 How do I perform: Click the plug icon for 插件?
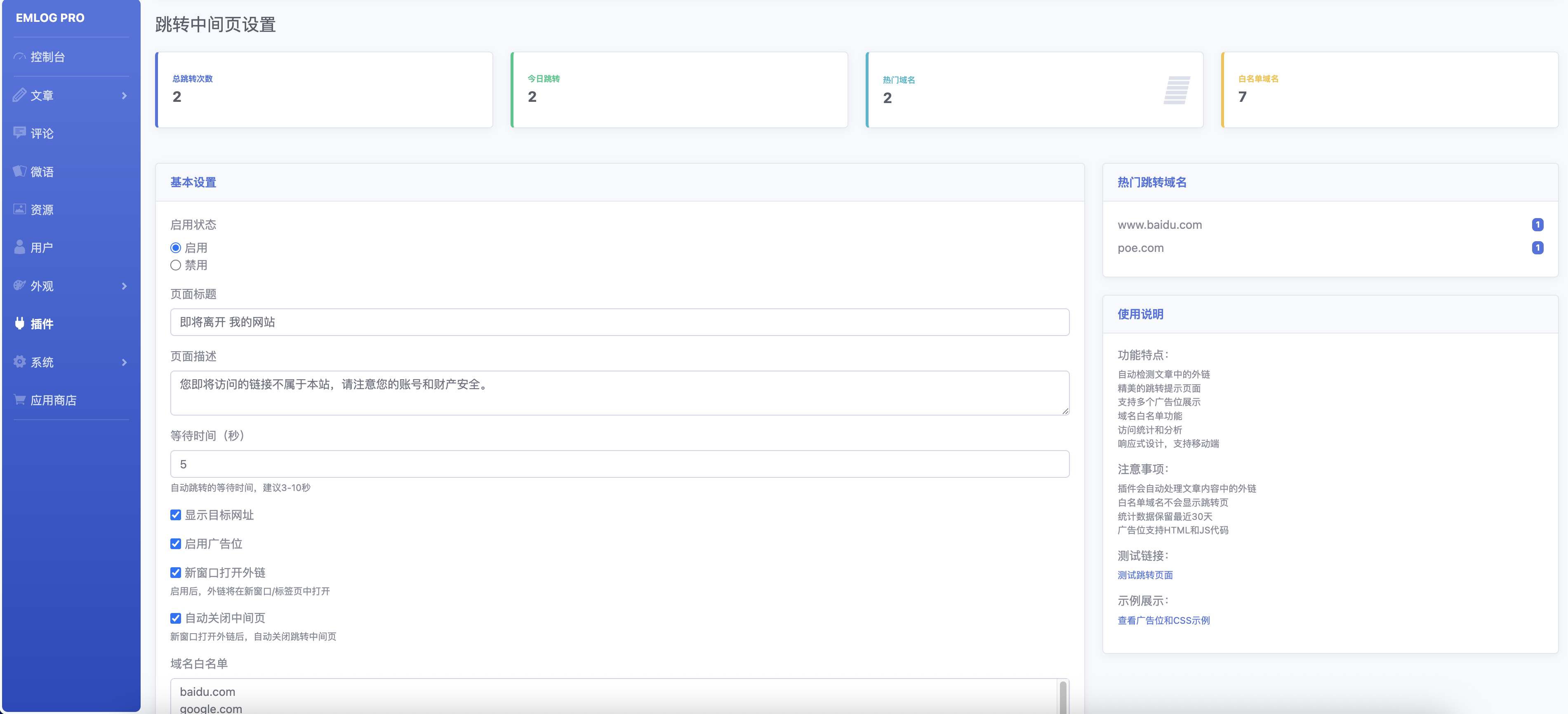pyautogui.click(x=19, y=324)
